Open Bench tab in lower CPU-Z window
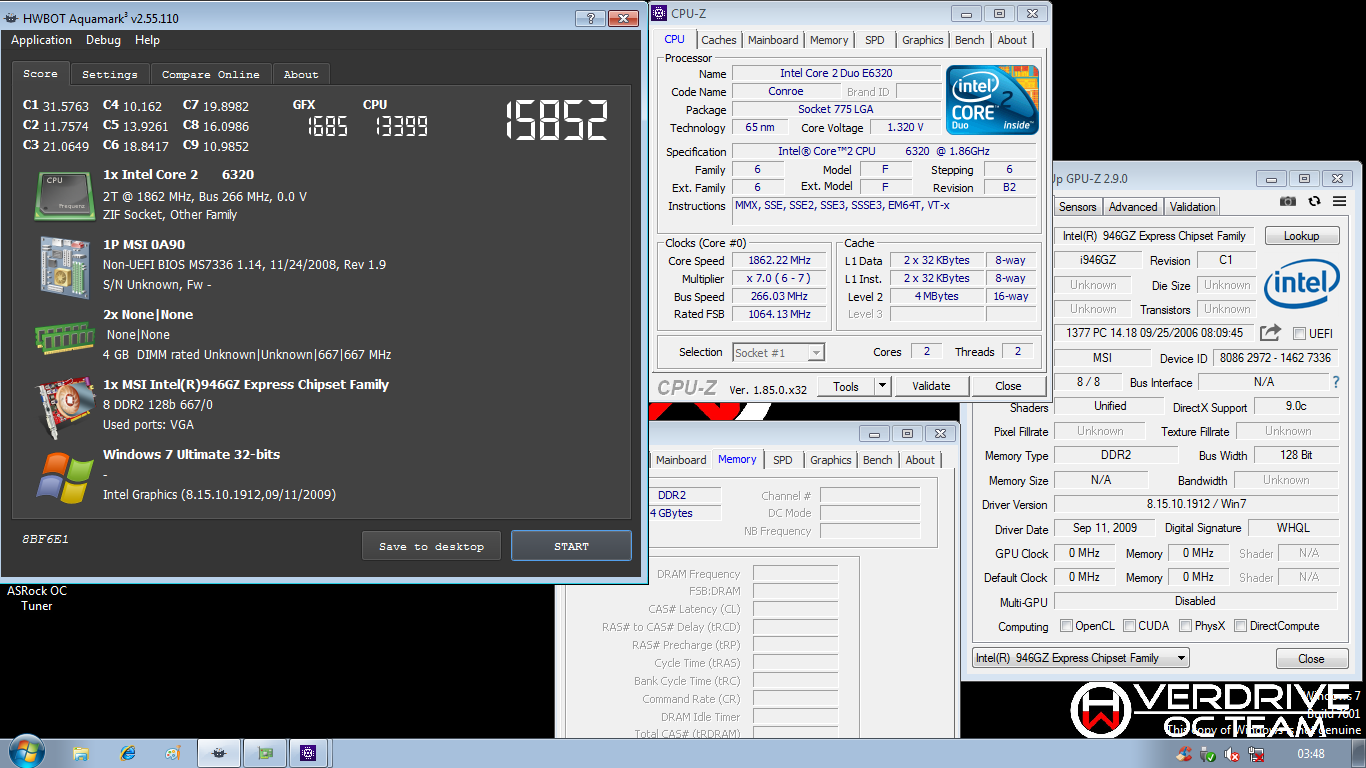The height and width of the screenshot is (768, 1366). click(x=877, y=460)
